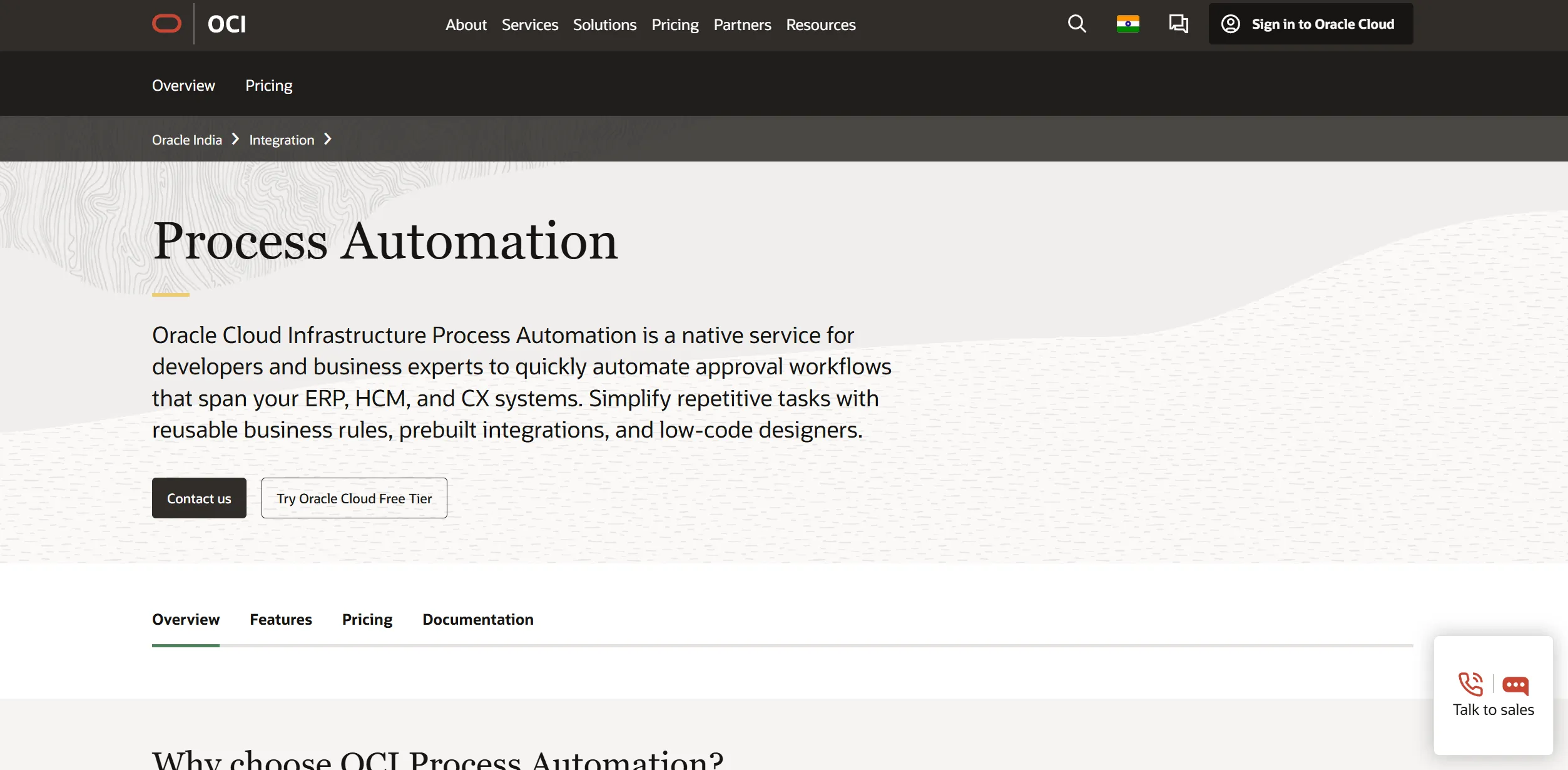Open the Resources menu
This screenshot has width=1568, height=770.
pyautogui.click(x=820, y=25)
